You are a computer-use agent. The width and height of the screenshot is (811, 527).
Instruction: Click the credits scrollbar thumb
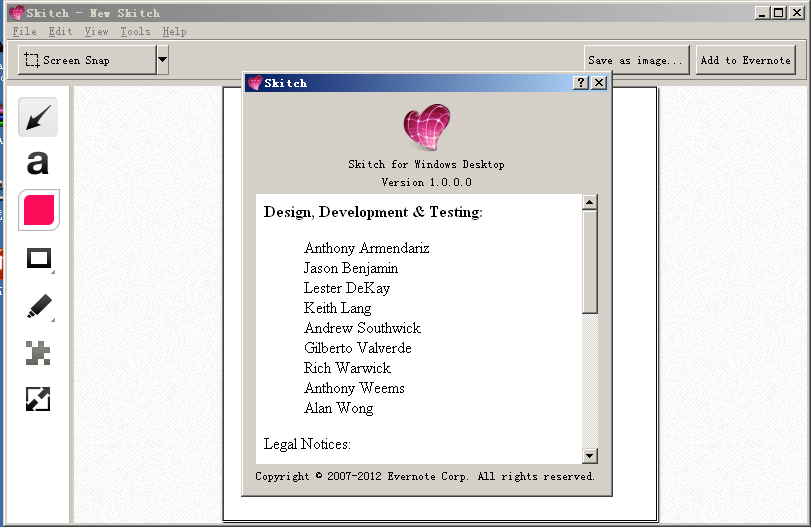590,262
